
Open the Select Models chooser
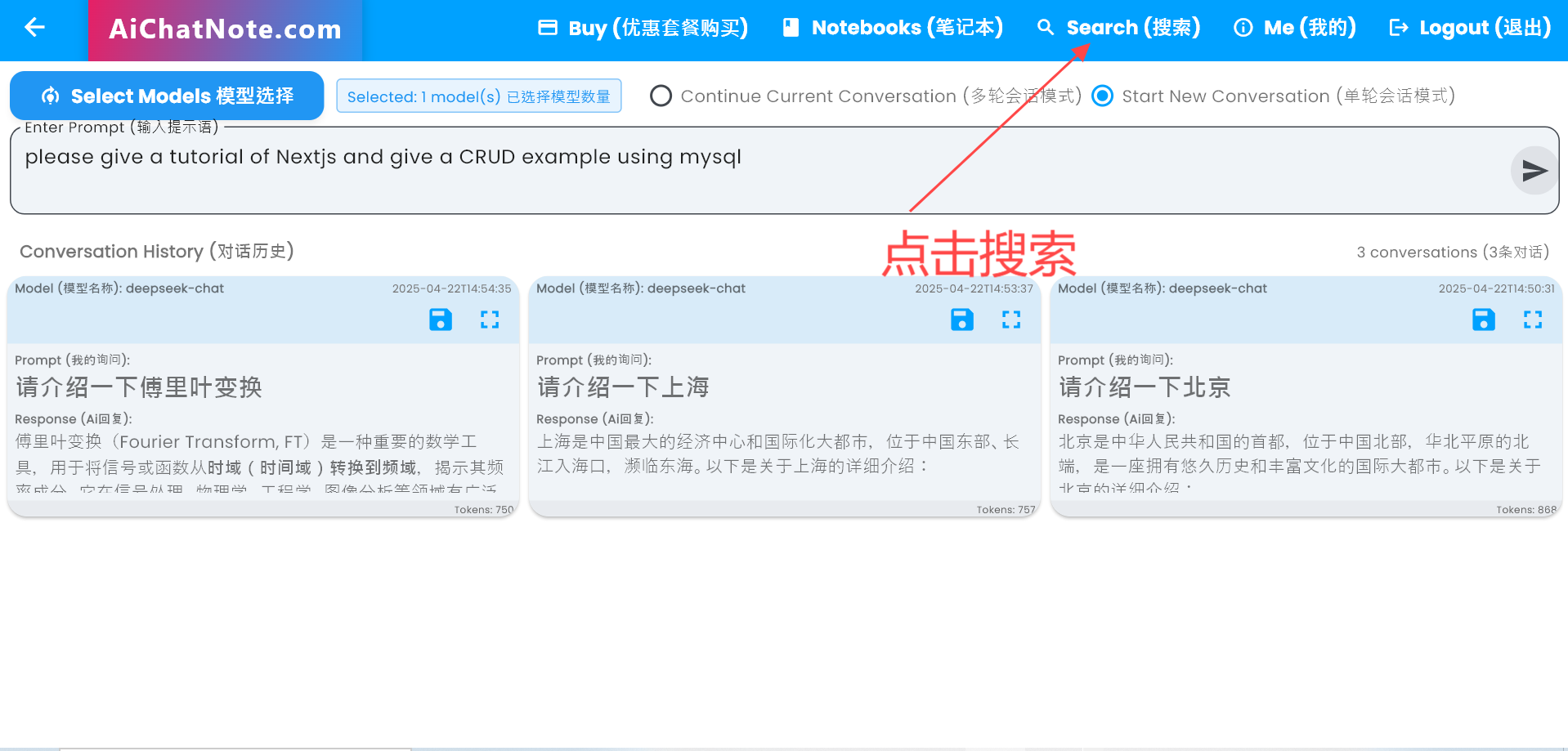167,96
